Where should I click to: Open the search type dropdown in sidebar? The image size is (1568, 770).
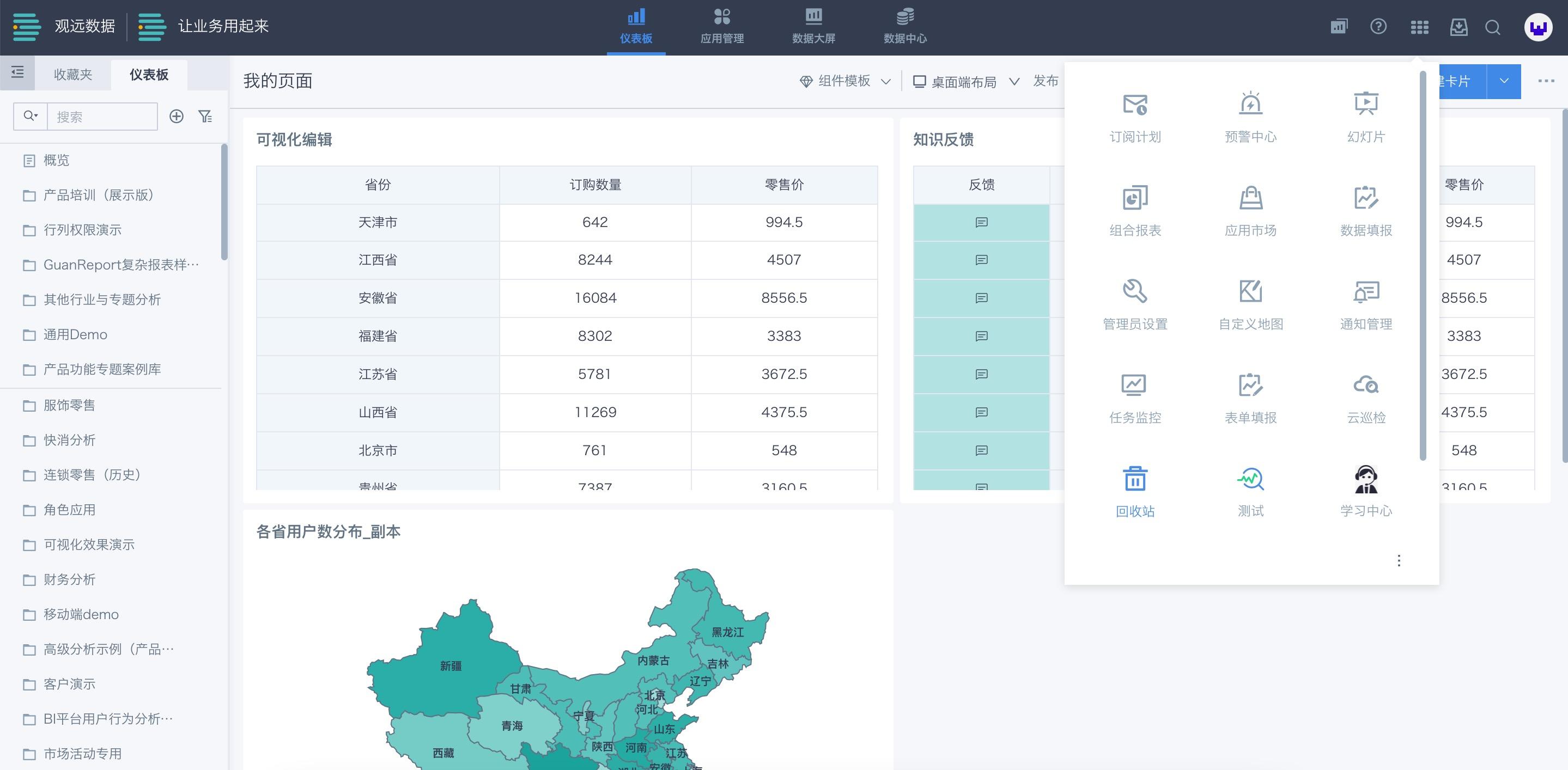[31, 115]
